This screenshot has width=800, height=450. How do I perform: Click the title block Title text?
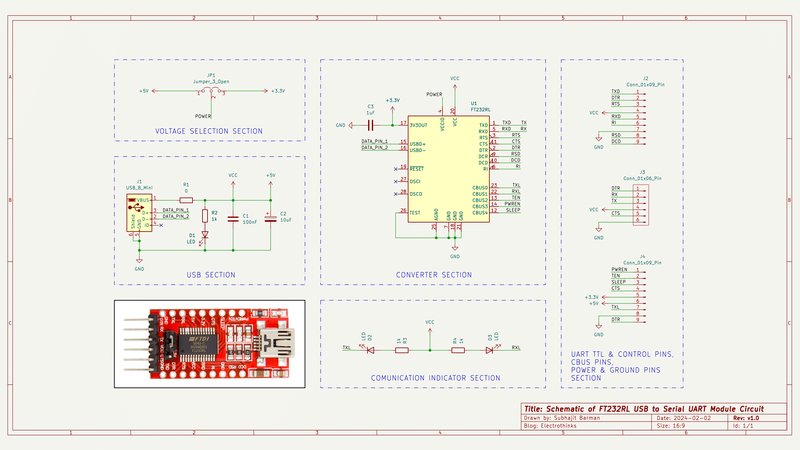click(x=644, y=409)
